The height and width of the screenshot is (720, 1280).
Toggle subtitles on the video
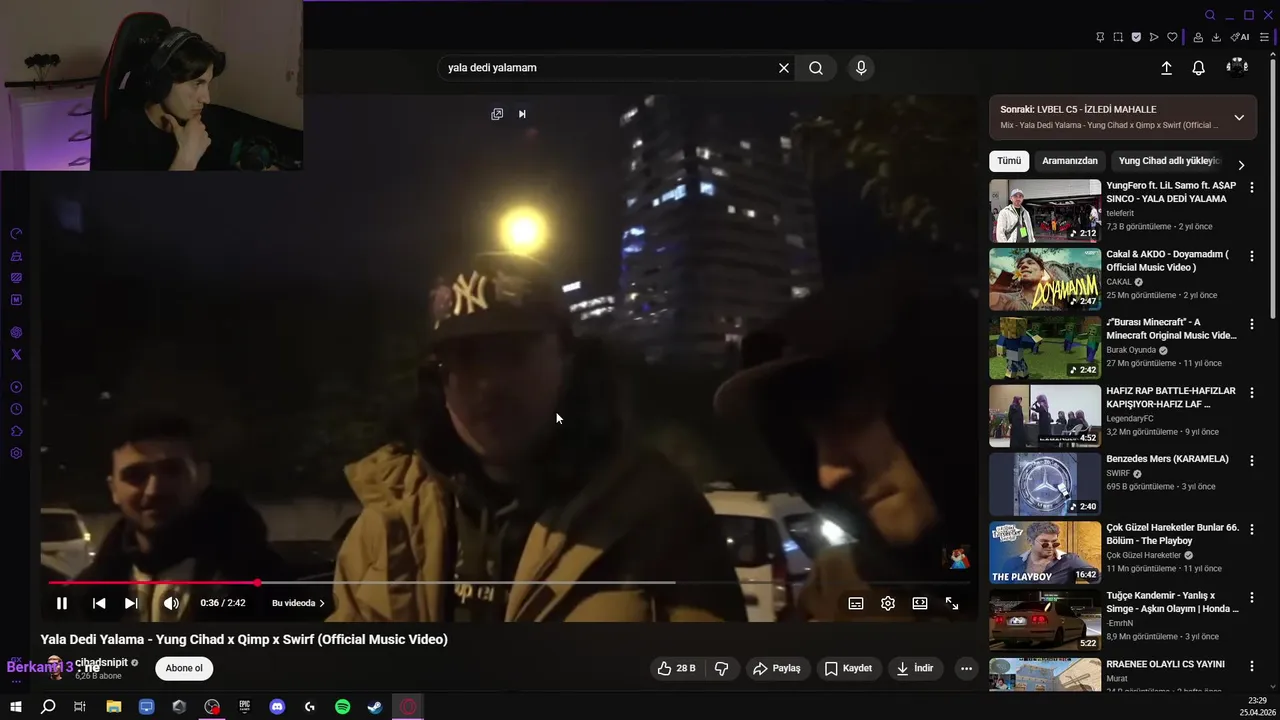(856, 603)
